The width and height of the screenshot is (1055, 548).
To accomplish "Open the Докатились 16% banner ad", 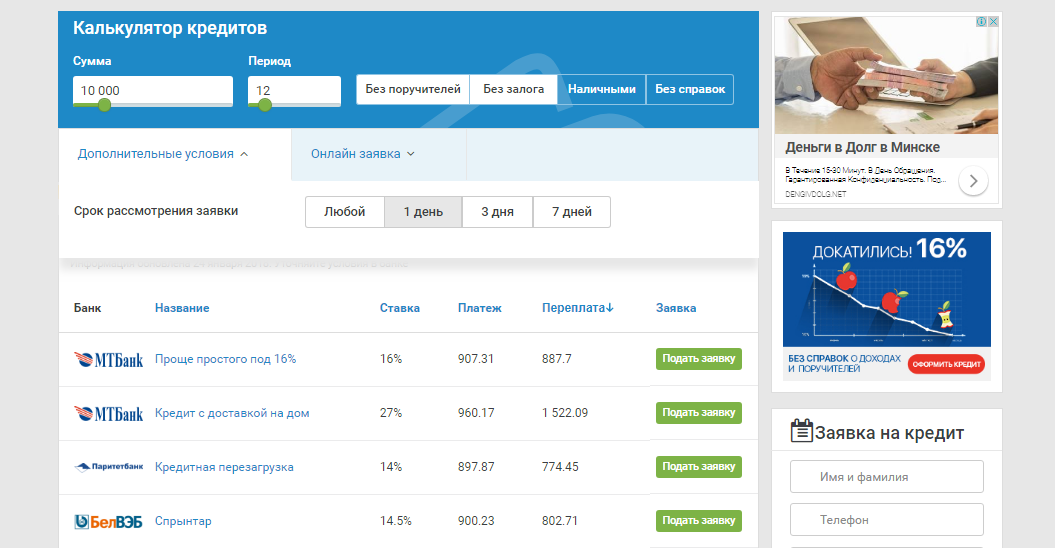I will click(x=887, y=306).
